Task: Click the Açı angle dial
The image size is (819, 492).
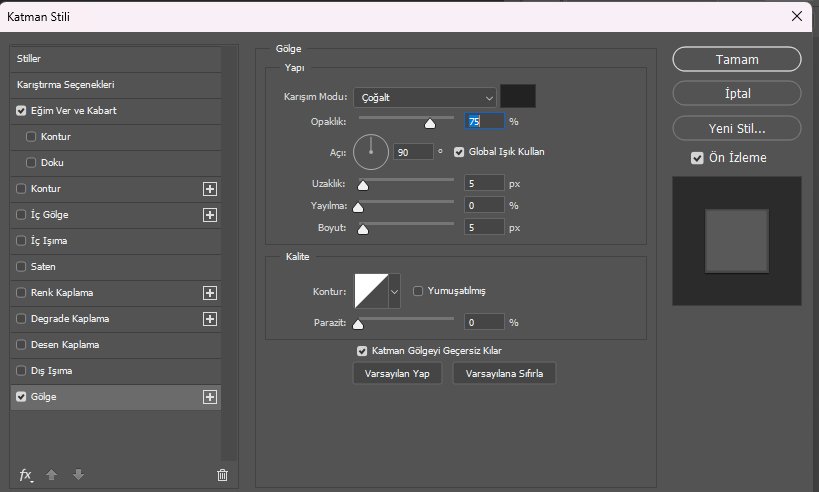Action: tap(370, 151)
